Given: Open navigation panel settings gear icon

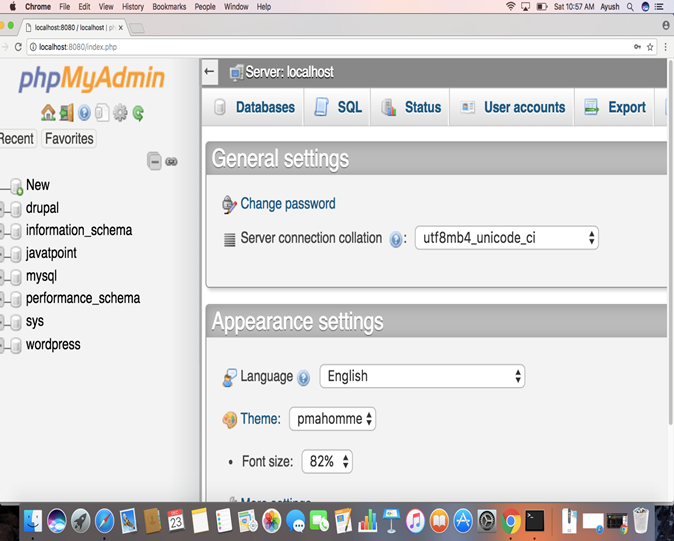Looking at the screenshot, I should click(x=120, y=113).
